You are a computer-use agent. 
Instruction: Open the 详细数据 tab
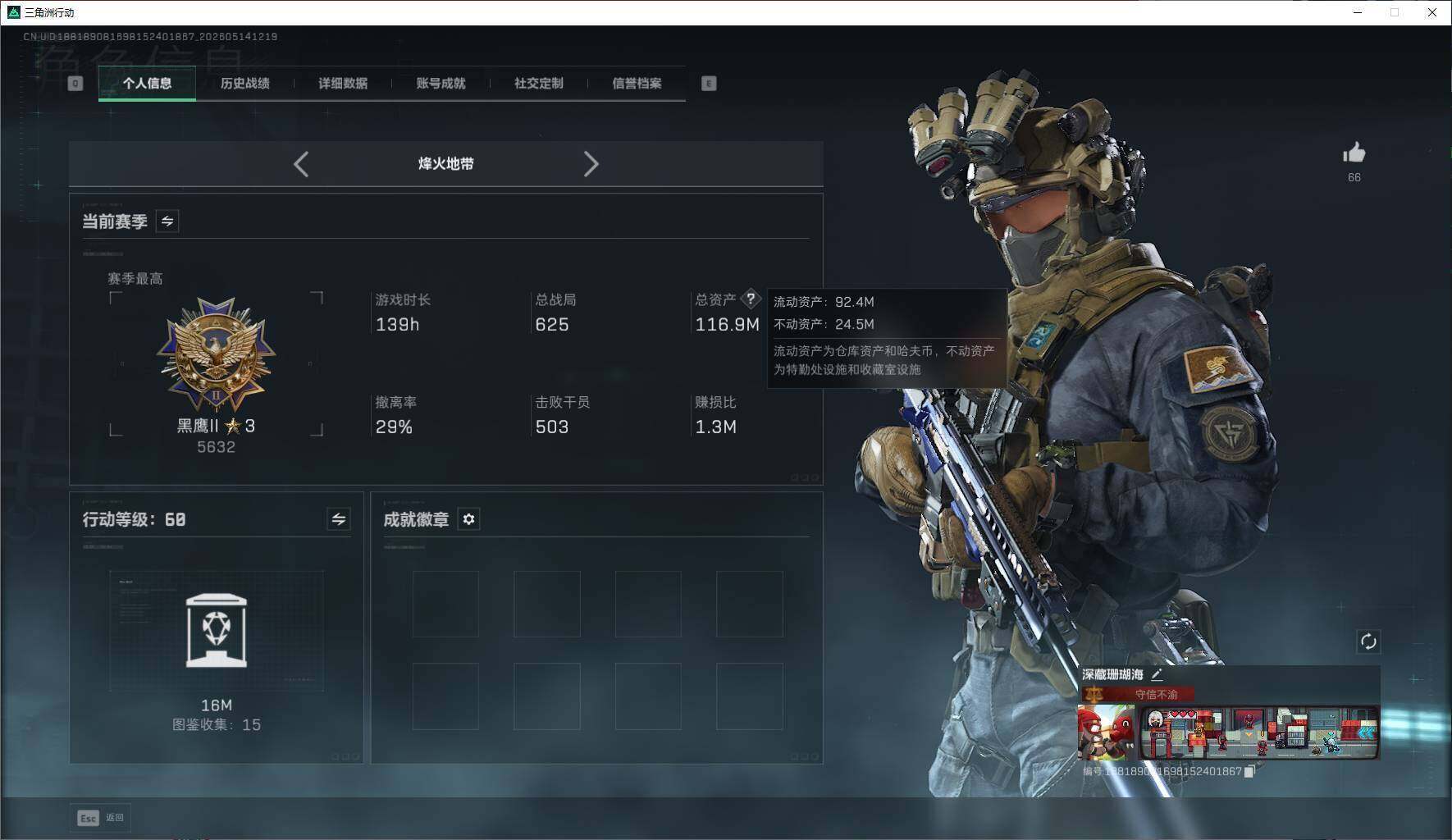(x=343, y=83)
